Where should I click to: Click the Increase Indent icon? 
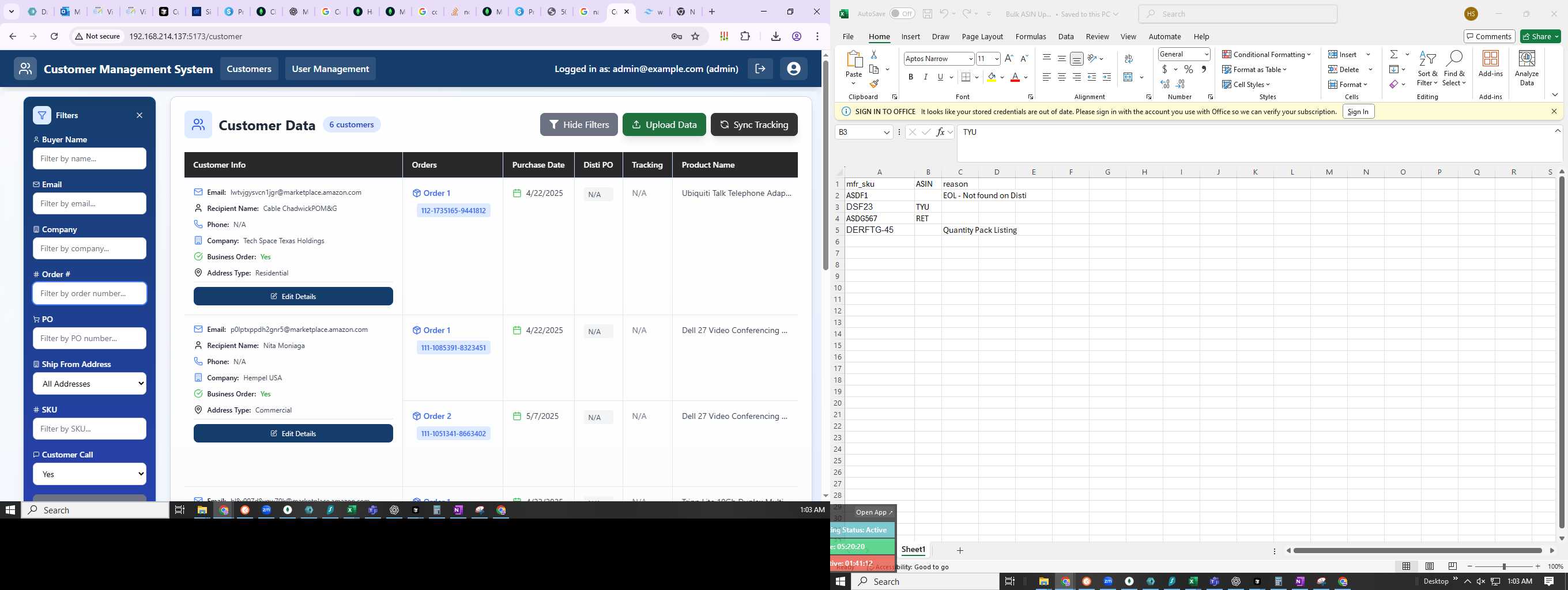(1107, 77)
